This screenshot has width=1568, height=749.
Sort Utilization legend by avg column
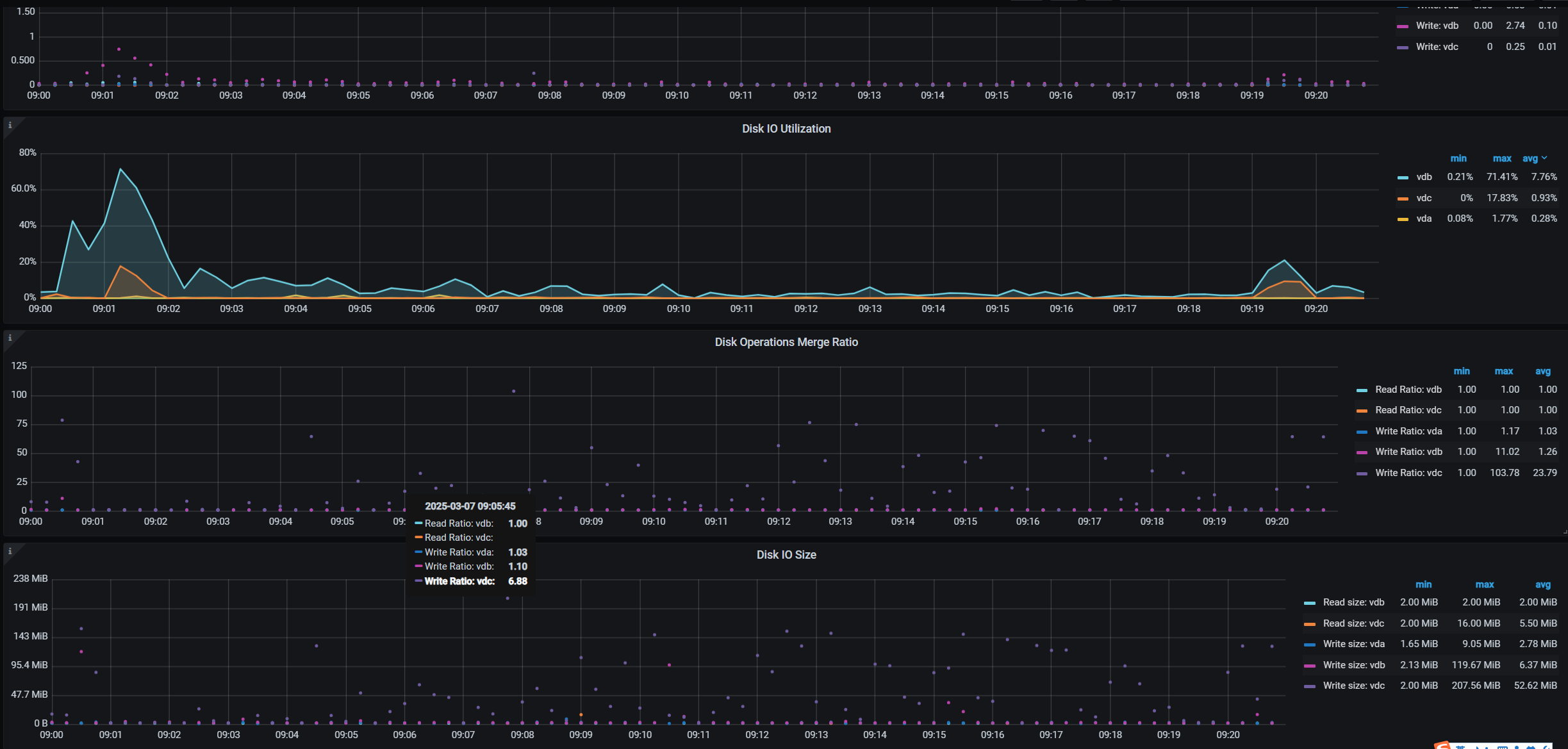coord(1530,158)
